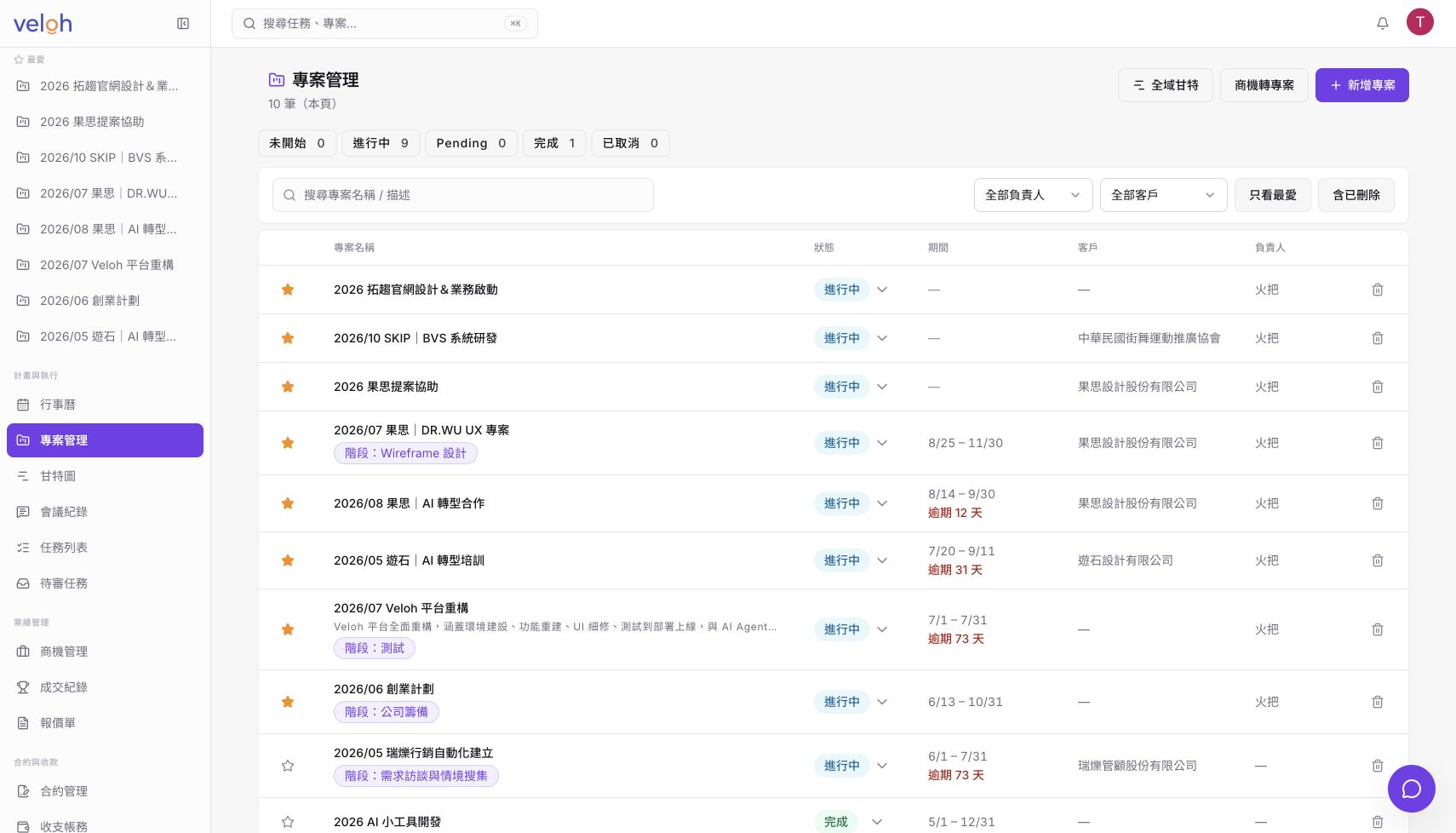Open the 全部負責人 dropdown
The image size is (1456, 833).
[1033, 195]
